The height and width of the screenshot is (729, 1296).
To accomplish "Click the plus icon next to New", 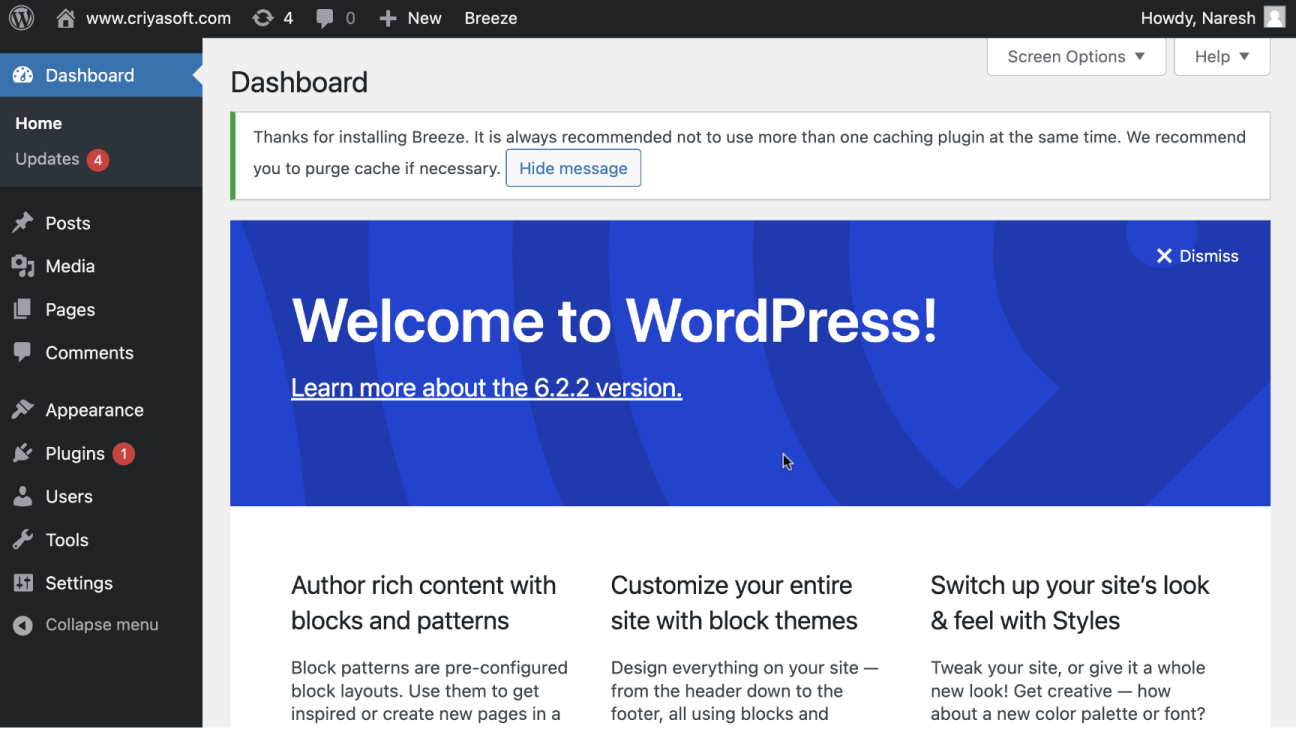I will (388, 18).
